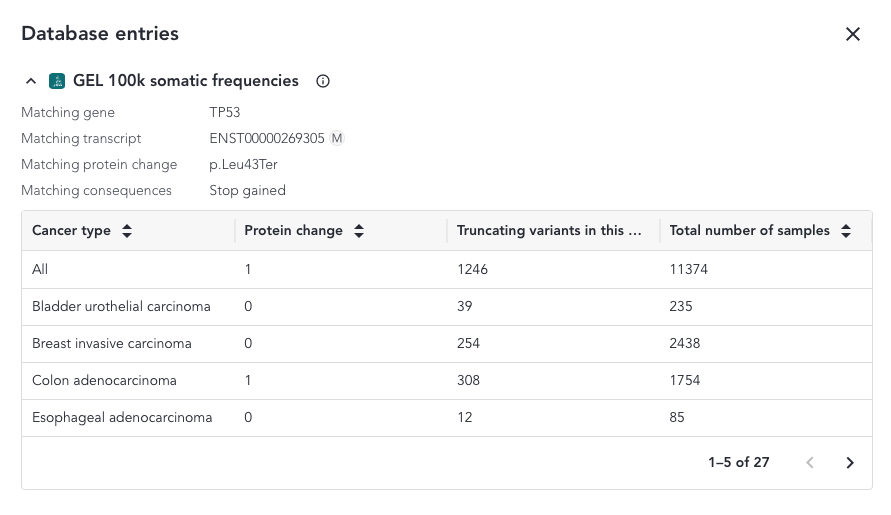Open the info icon next to GEL 100k title
This screenshot has height=515, width=891.
pos(323,81)
